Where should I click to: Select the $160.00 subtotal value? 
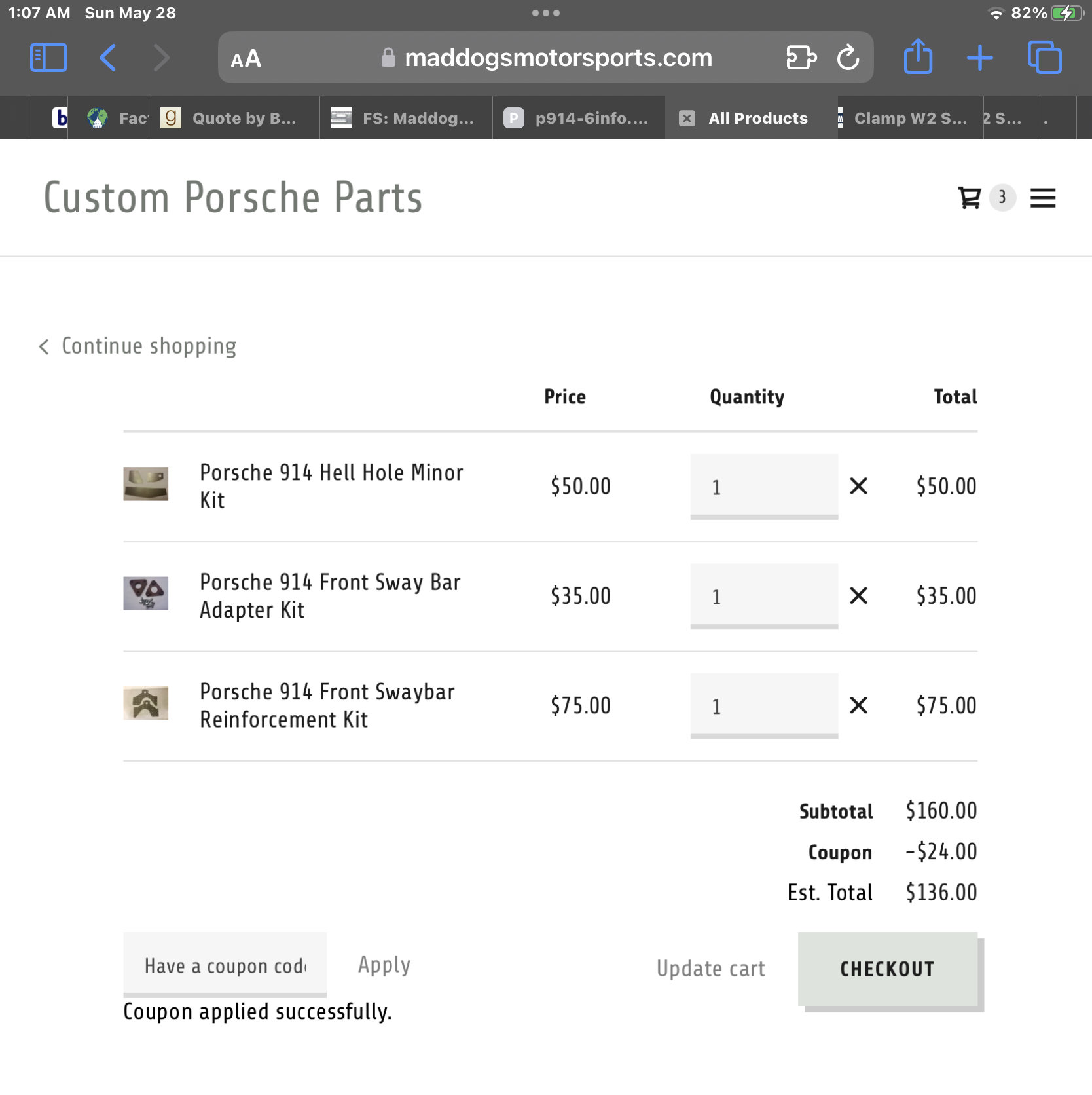coord(941,811)
